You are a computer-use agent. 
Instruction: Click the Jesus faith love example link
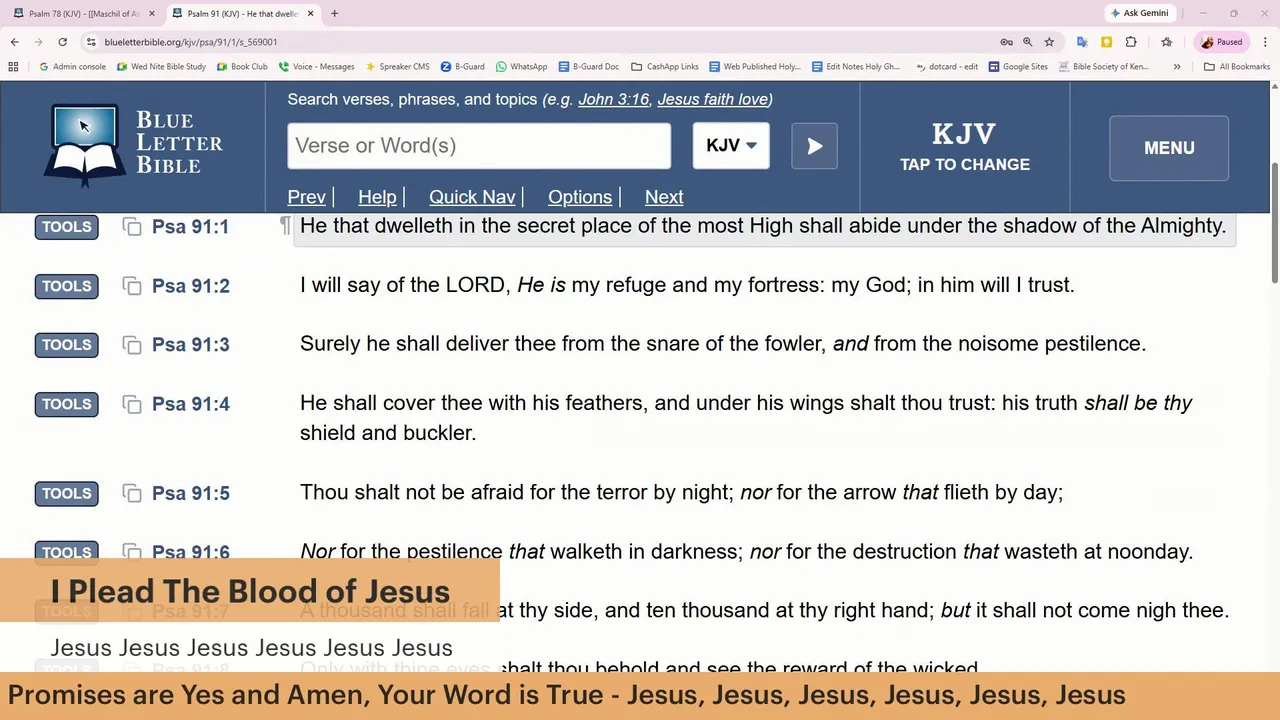[713, 99]
